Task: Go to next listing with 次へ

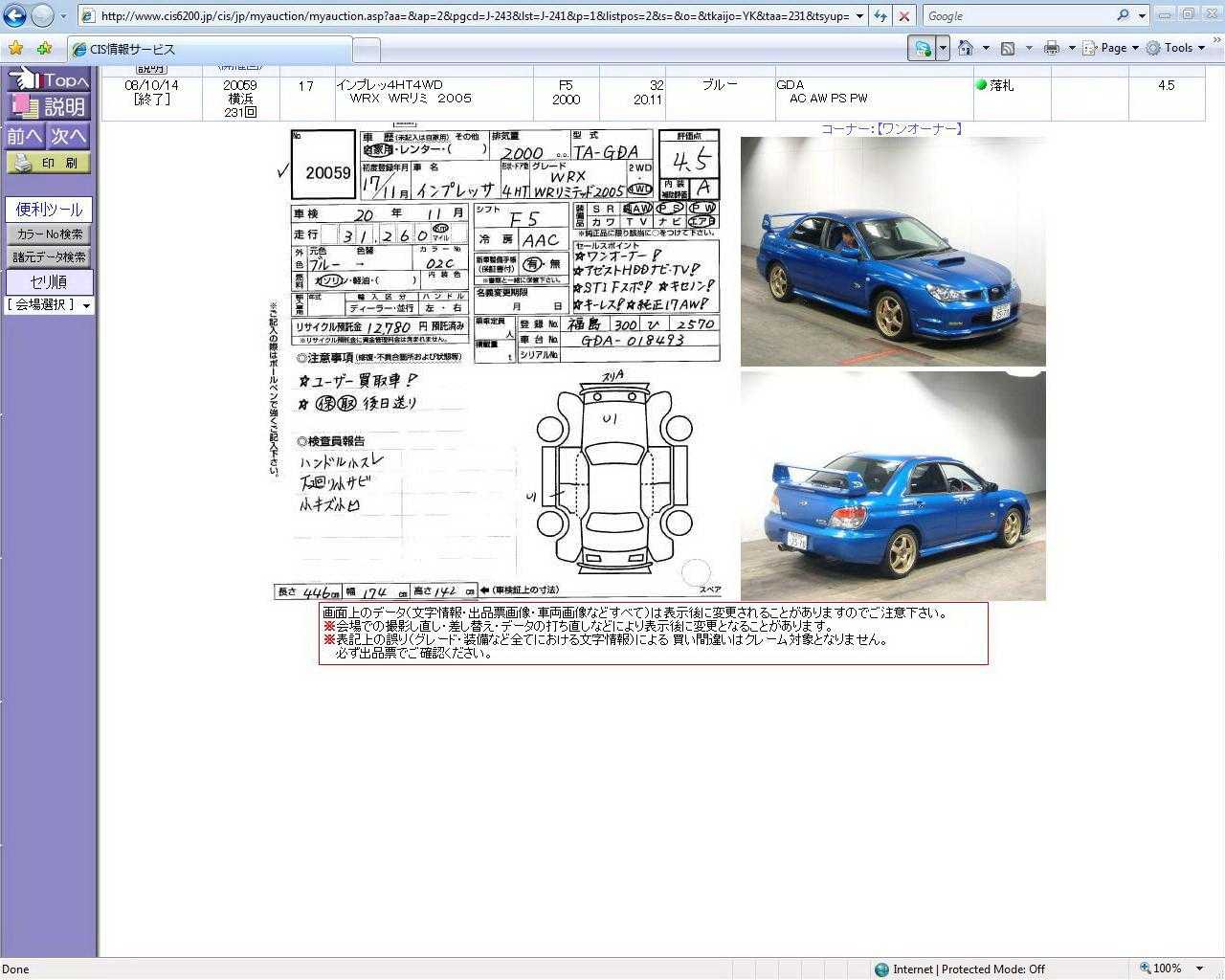Action: pyautogui.click(x=69, y=137)
